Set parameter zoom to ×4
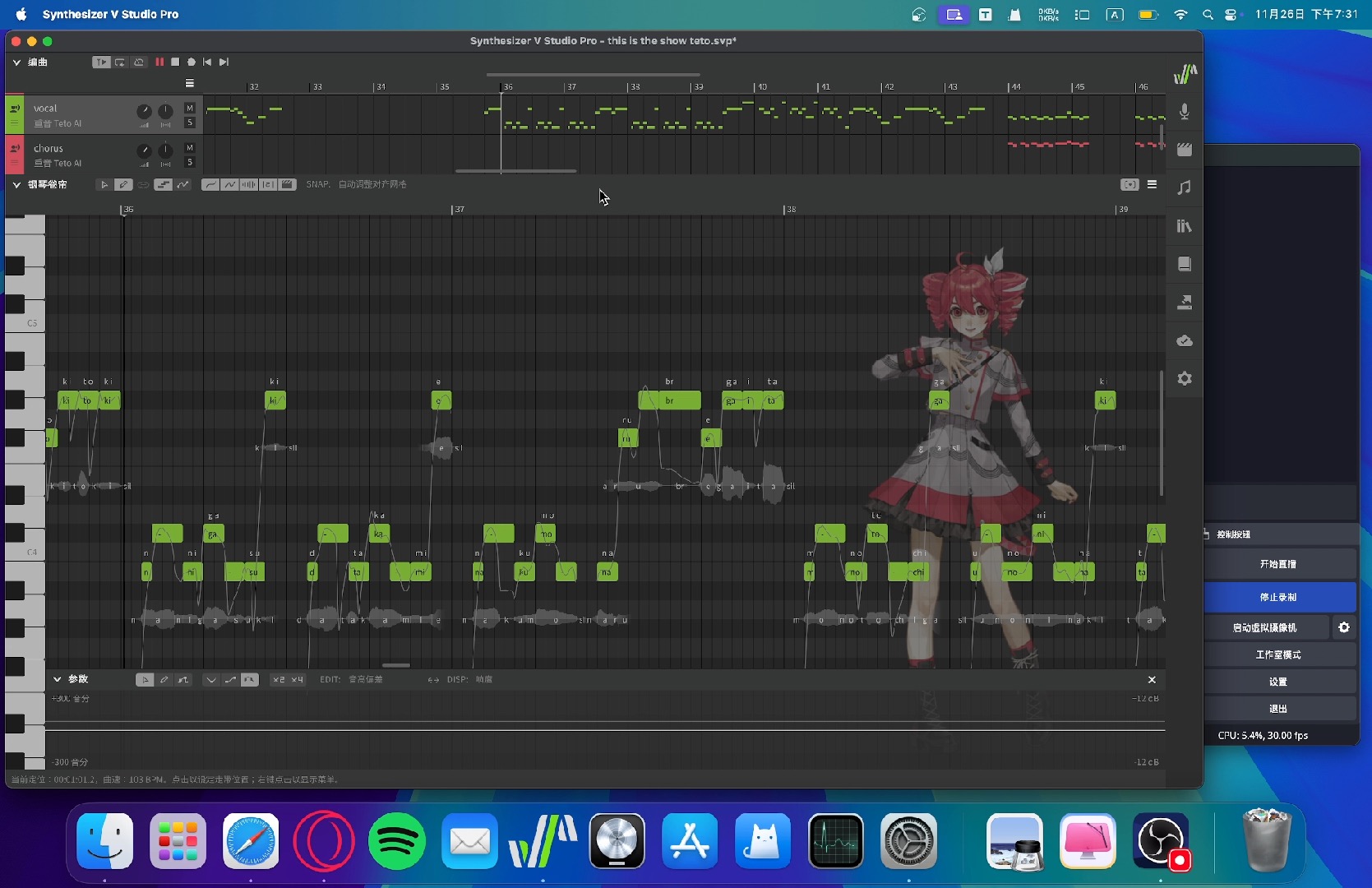The height and width of the screenshot is (888, 1372). tap(297, 680)
